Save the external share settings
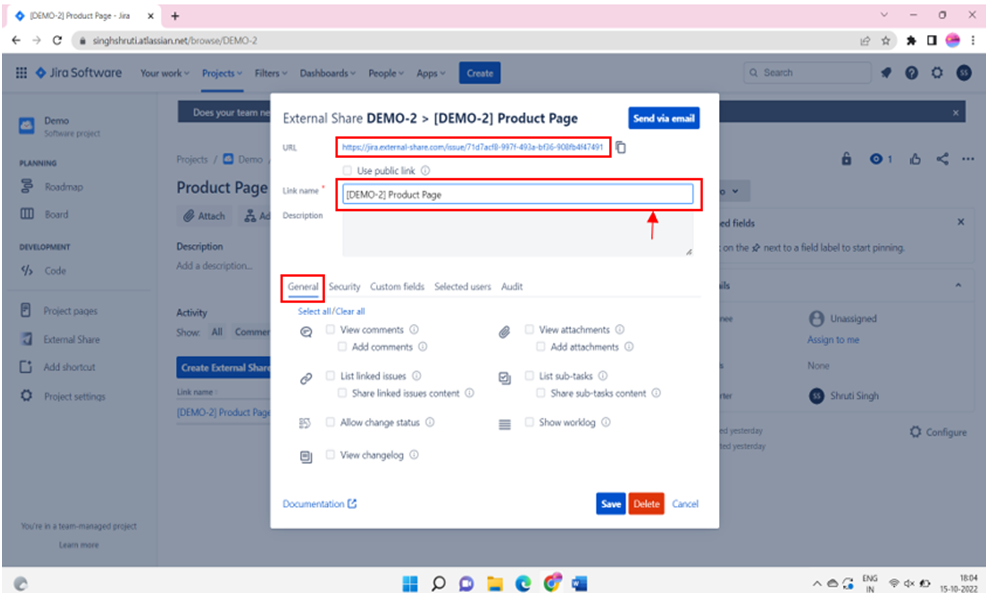 tap(611, 504)
